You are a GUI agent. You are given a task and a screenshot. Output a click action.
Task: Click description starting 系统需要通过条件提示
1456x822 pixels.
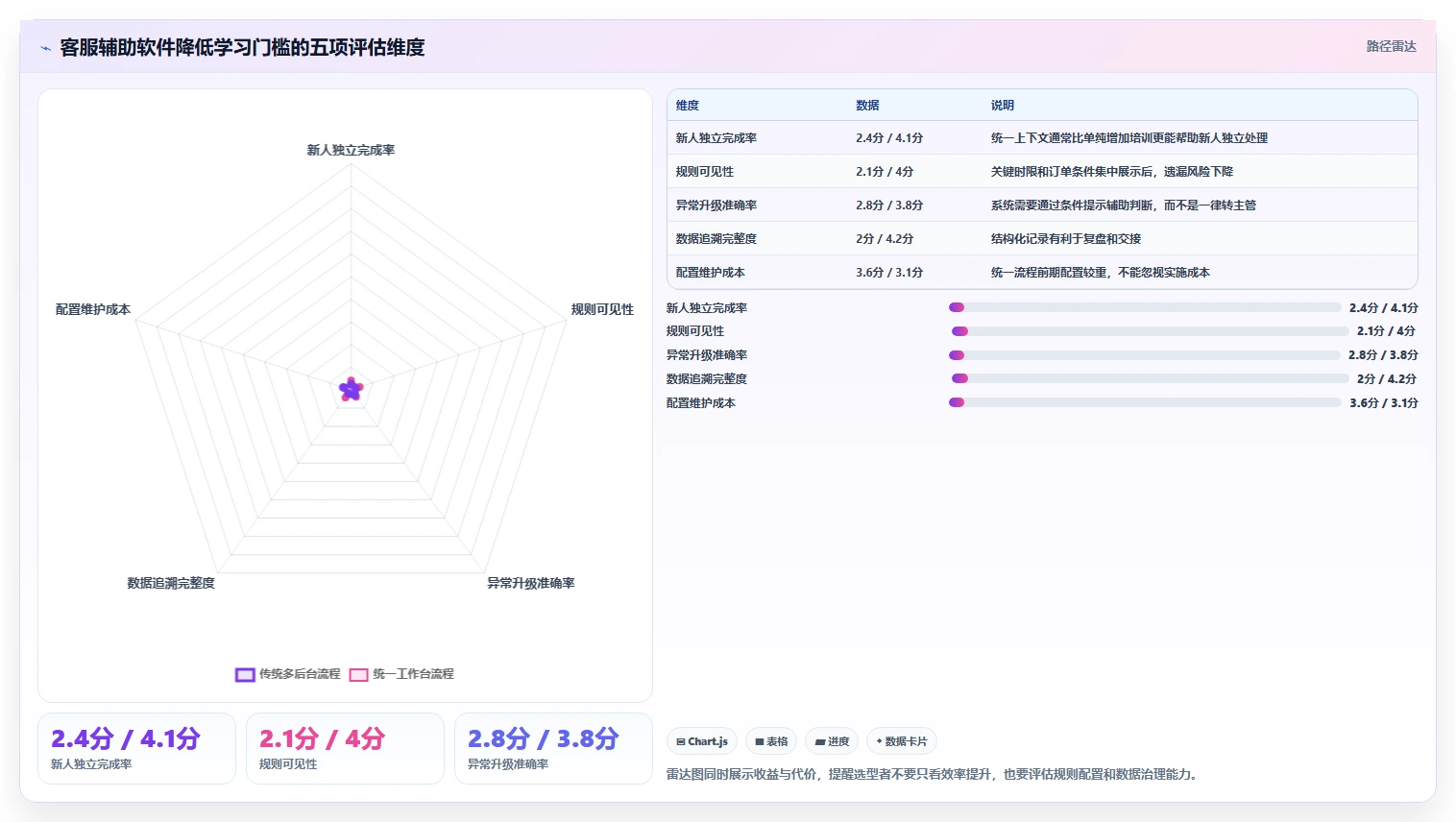pyautogui.click(x=1124, y=205)
